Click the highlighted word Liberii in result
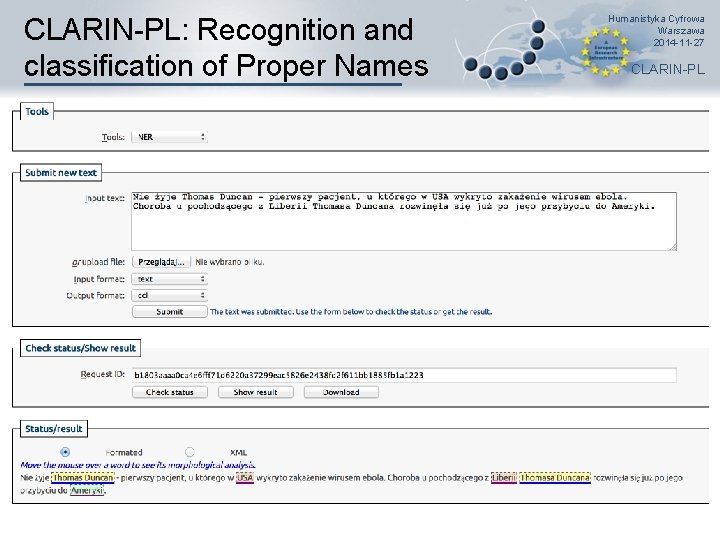This screenshot has height=540, width=720. tap(504, 478)
